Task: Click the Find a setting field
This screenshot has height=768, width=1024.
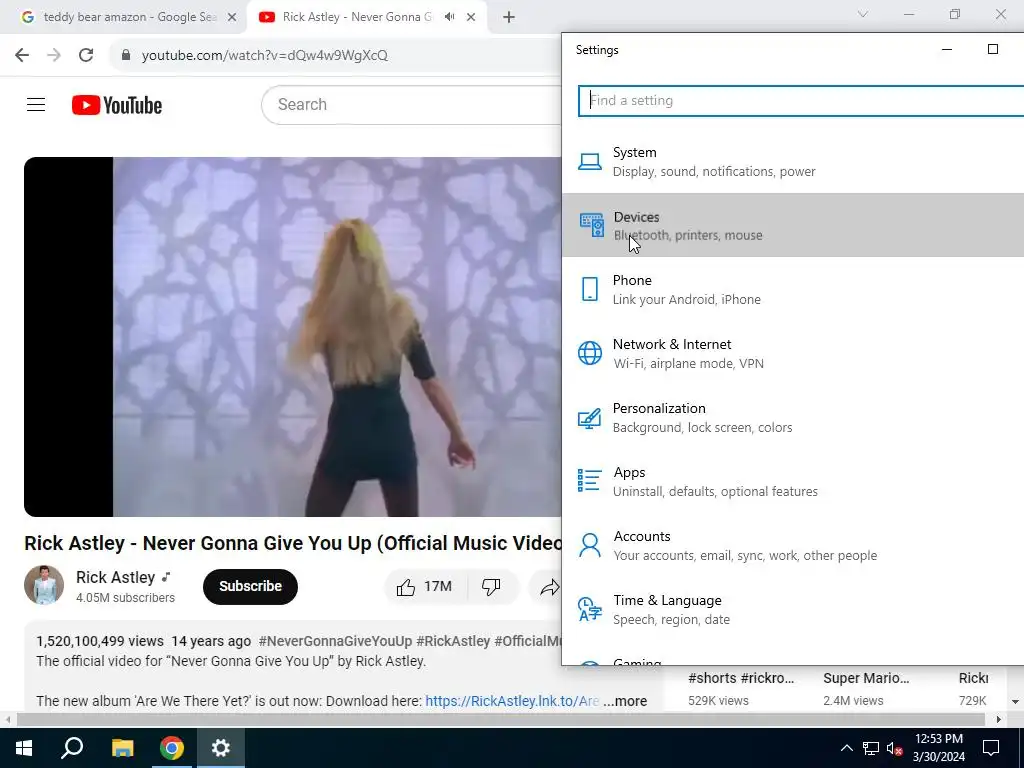Action: pos(801,101)
